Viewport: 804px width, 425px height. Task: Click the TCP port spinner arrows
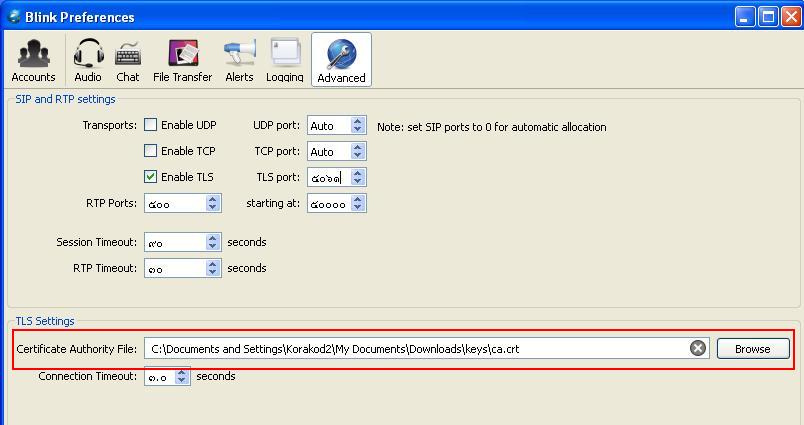[x=358, y=151]
